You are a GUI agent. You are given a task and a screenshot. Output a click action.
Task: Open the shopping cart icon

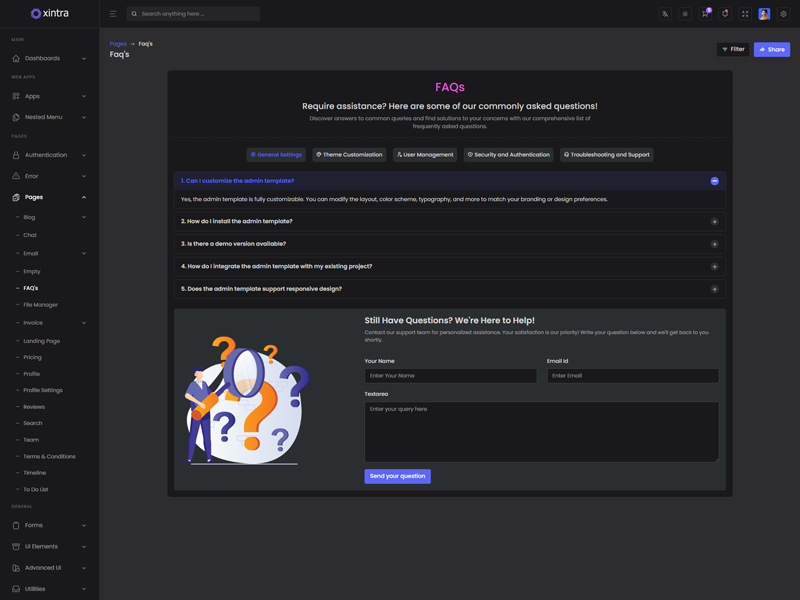(705, 14)
